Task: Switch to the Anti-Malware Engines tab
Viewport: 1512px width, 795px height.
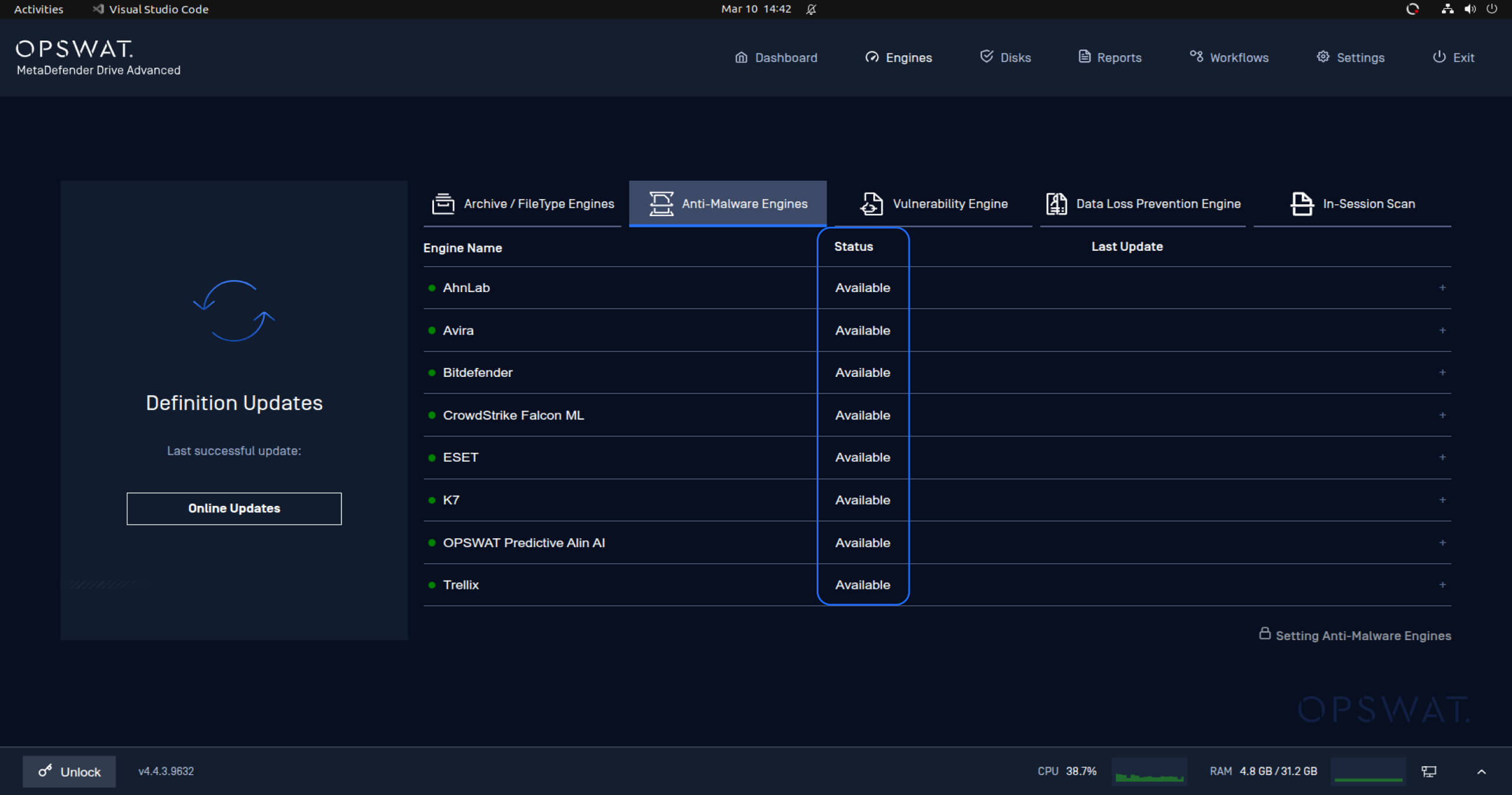Action: [x=728, y=204]
